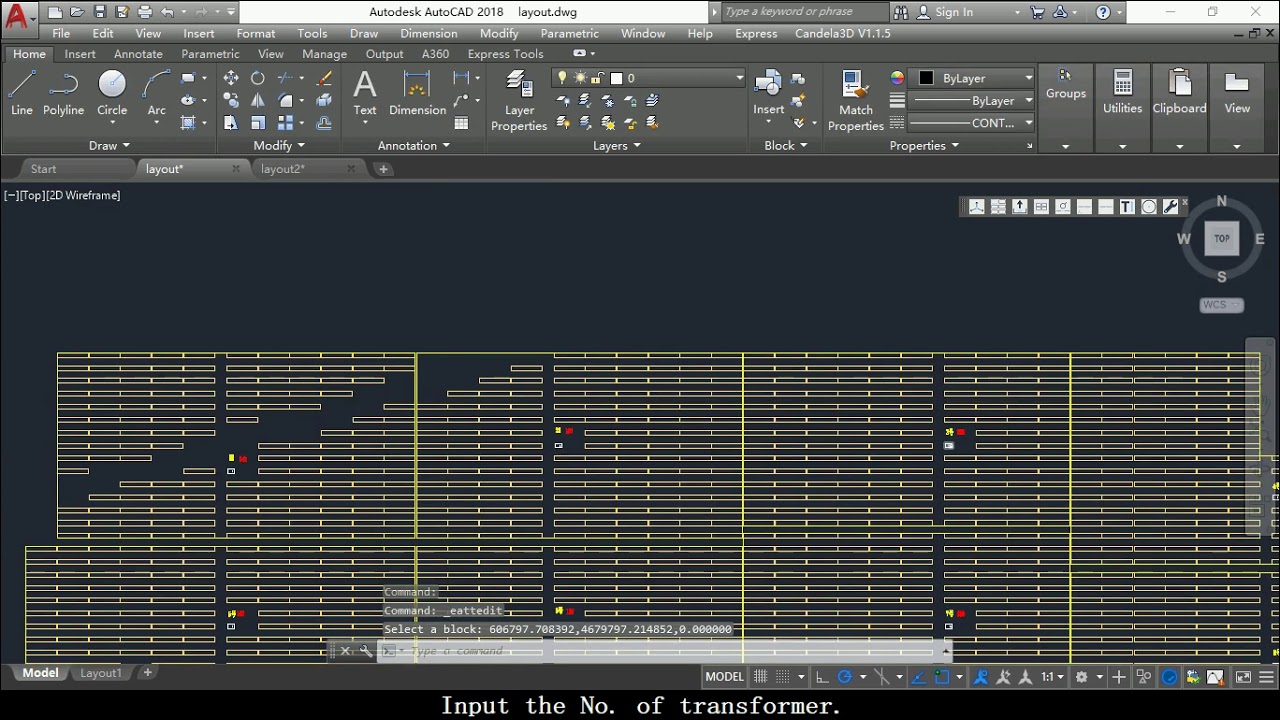Expand the Annotation panel dropdown
Image resolution: width=1280 pixels, height=720 pixels.
click(x=414, y=145)
